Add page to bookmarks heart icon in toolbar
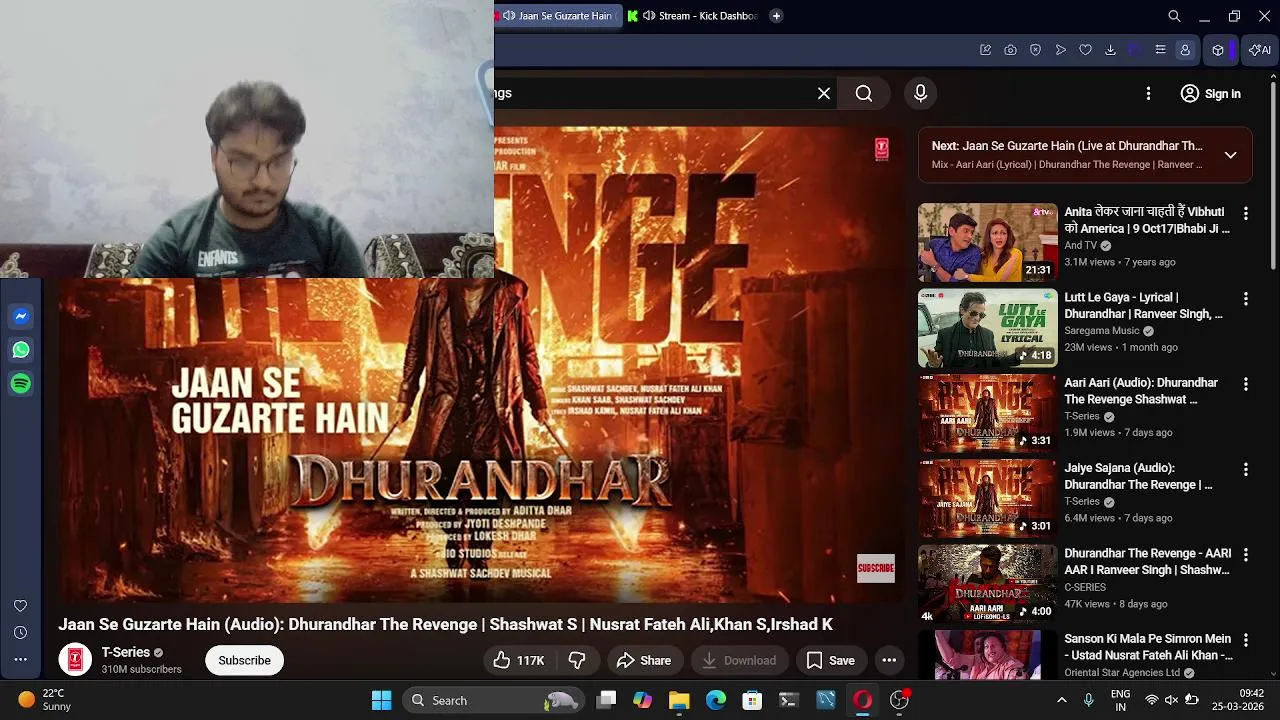Image resolution: width=1280 pixels, height=720 pixels. 1085,50
